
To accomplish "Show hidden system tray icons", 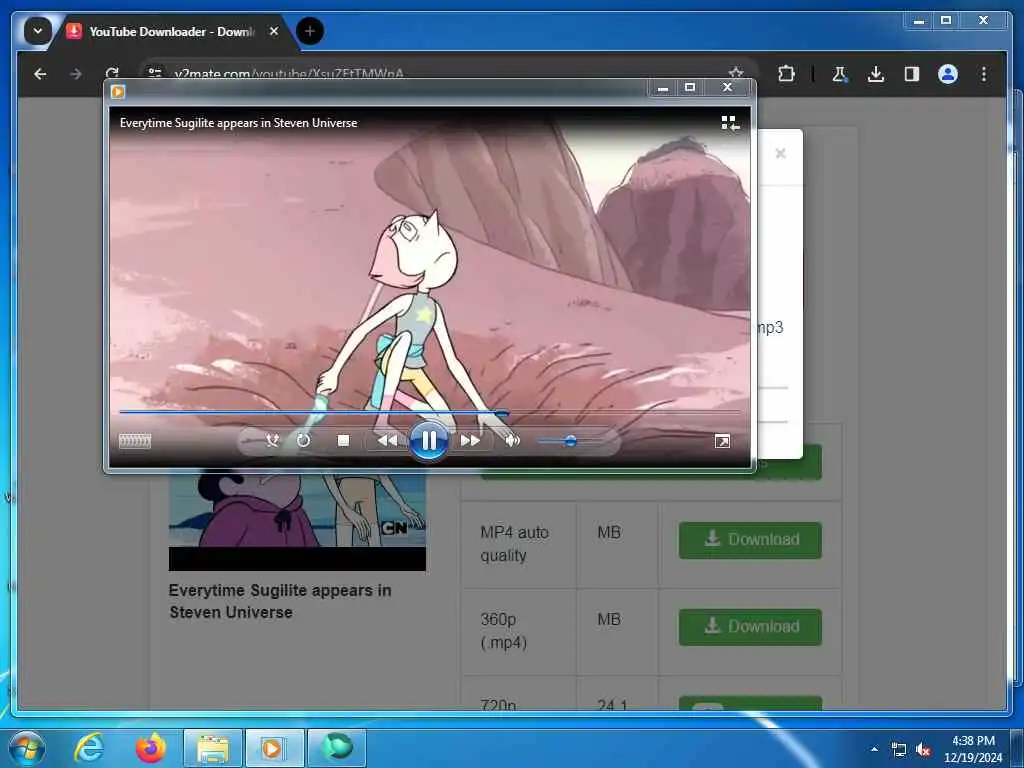I will (874, 749).
